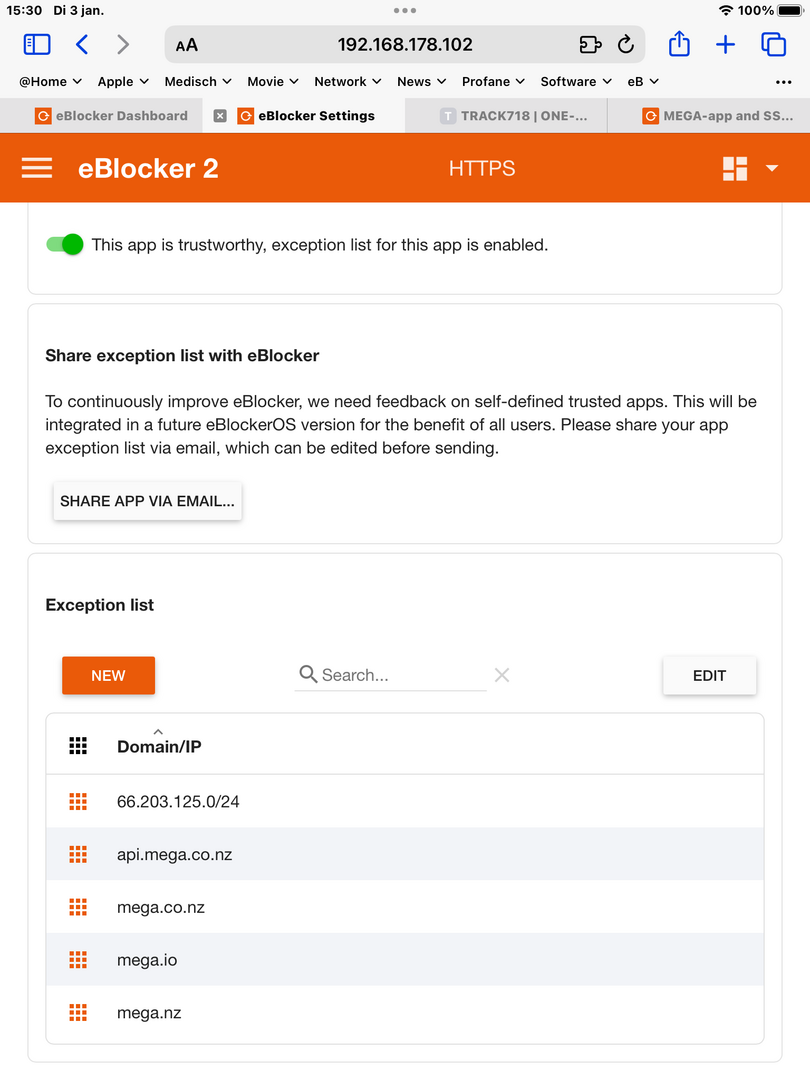Click SHARE APP VIA EMAIL button
Image resolution: width=810 pixels, height=1080 pixels.
pos(147,501)
